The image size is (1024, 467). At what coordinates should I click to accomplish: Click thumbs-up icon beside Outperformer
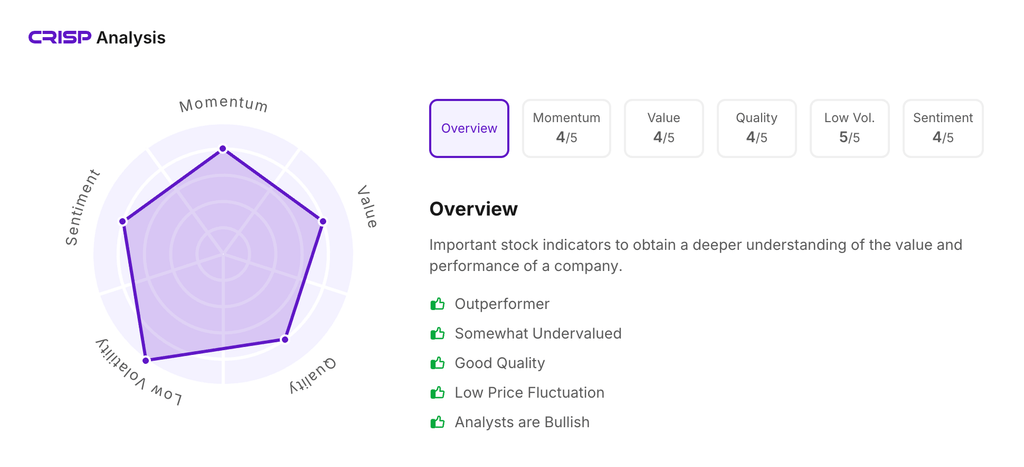(437, 304)
